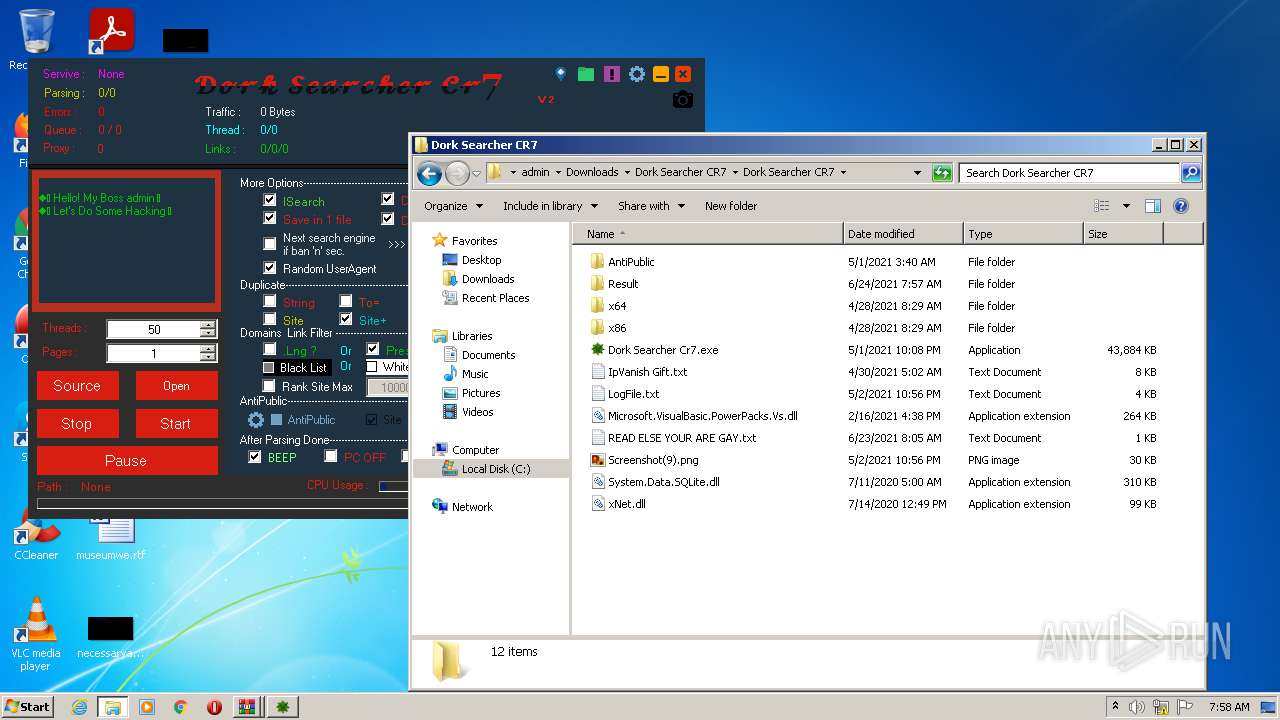The height and width of the screenshot is (720, 1280).
Task: Open Windows Media Player taskbar icon
Action: click(x=147, y=707)
